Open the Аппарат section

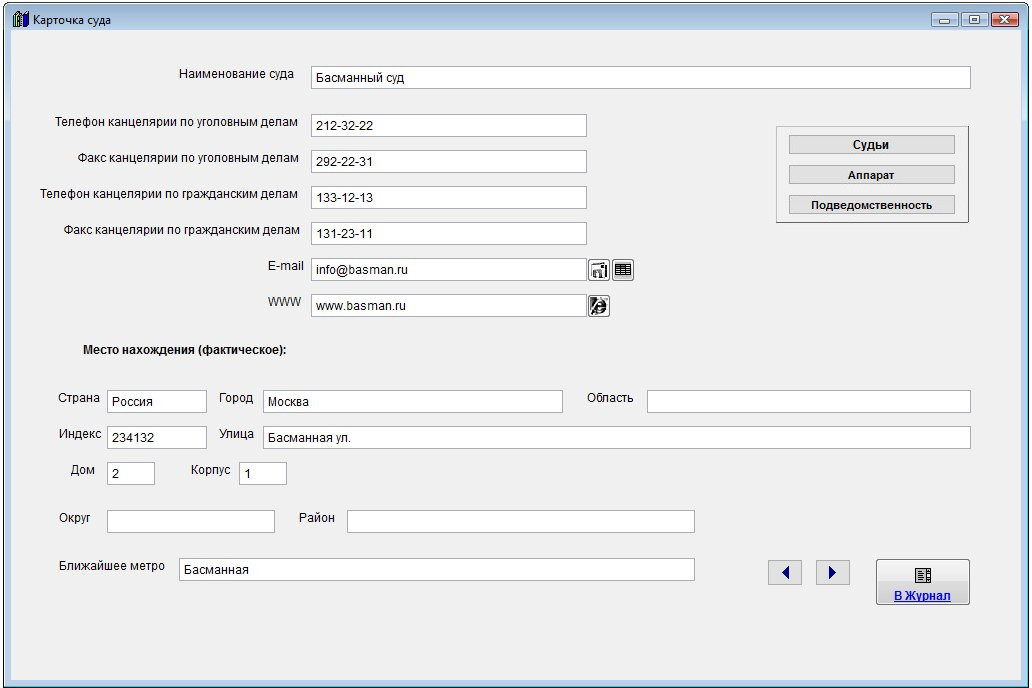(x=871, y=175)
